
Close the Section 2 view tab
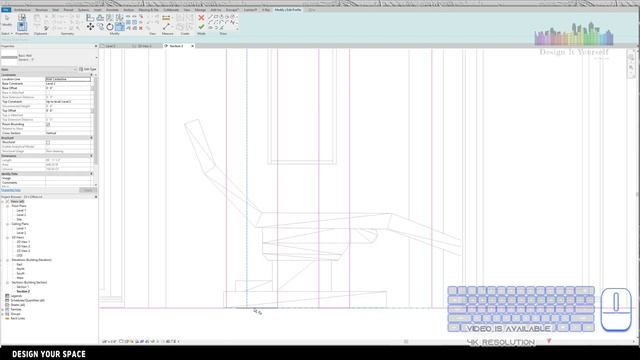coord(193,46)
